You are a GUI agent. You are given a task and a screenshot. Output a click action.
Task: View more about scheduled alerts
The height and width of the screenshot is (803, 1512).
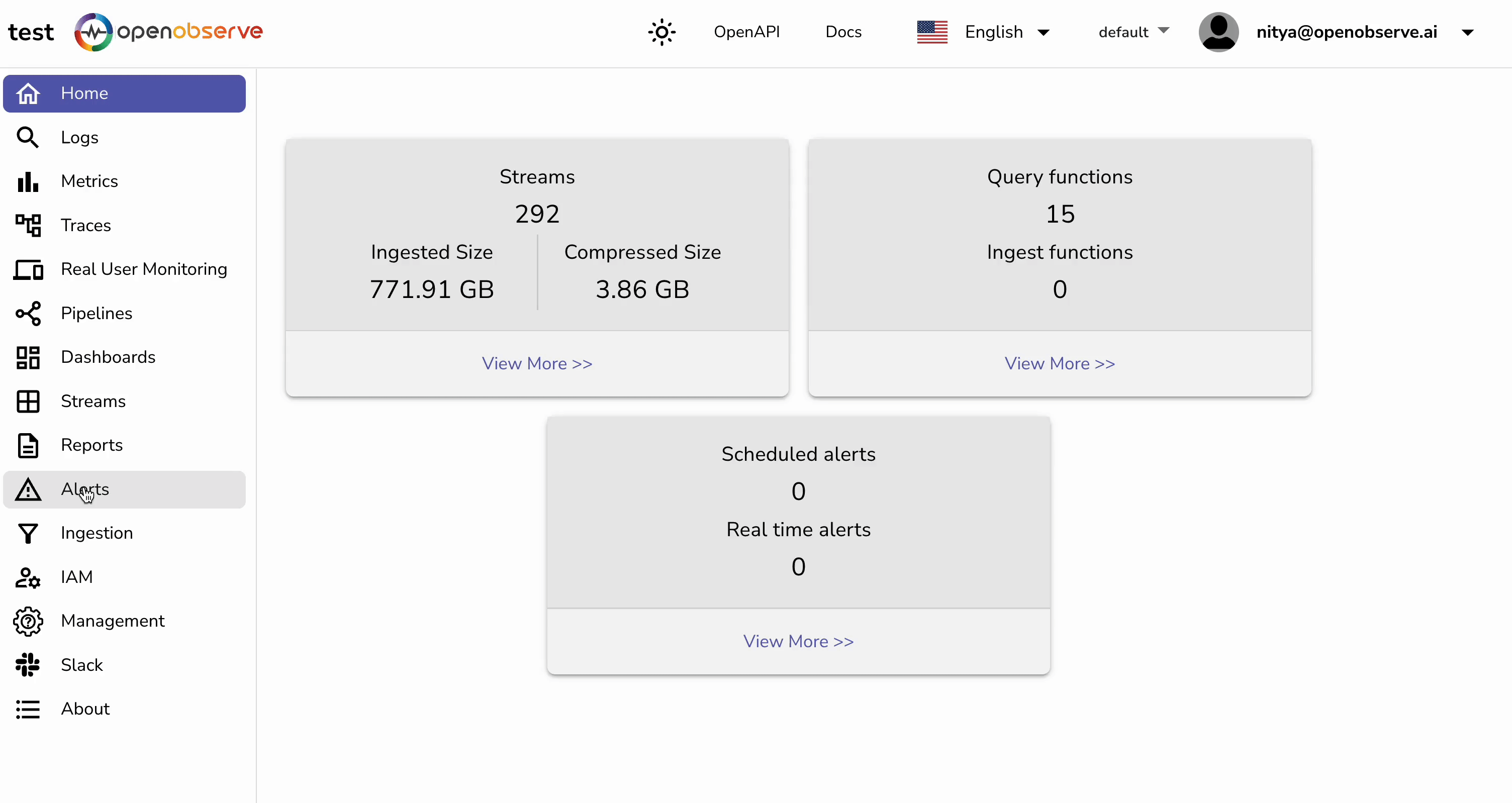click(x=798, y=641)
